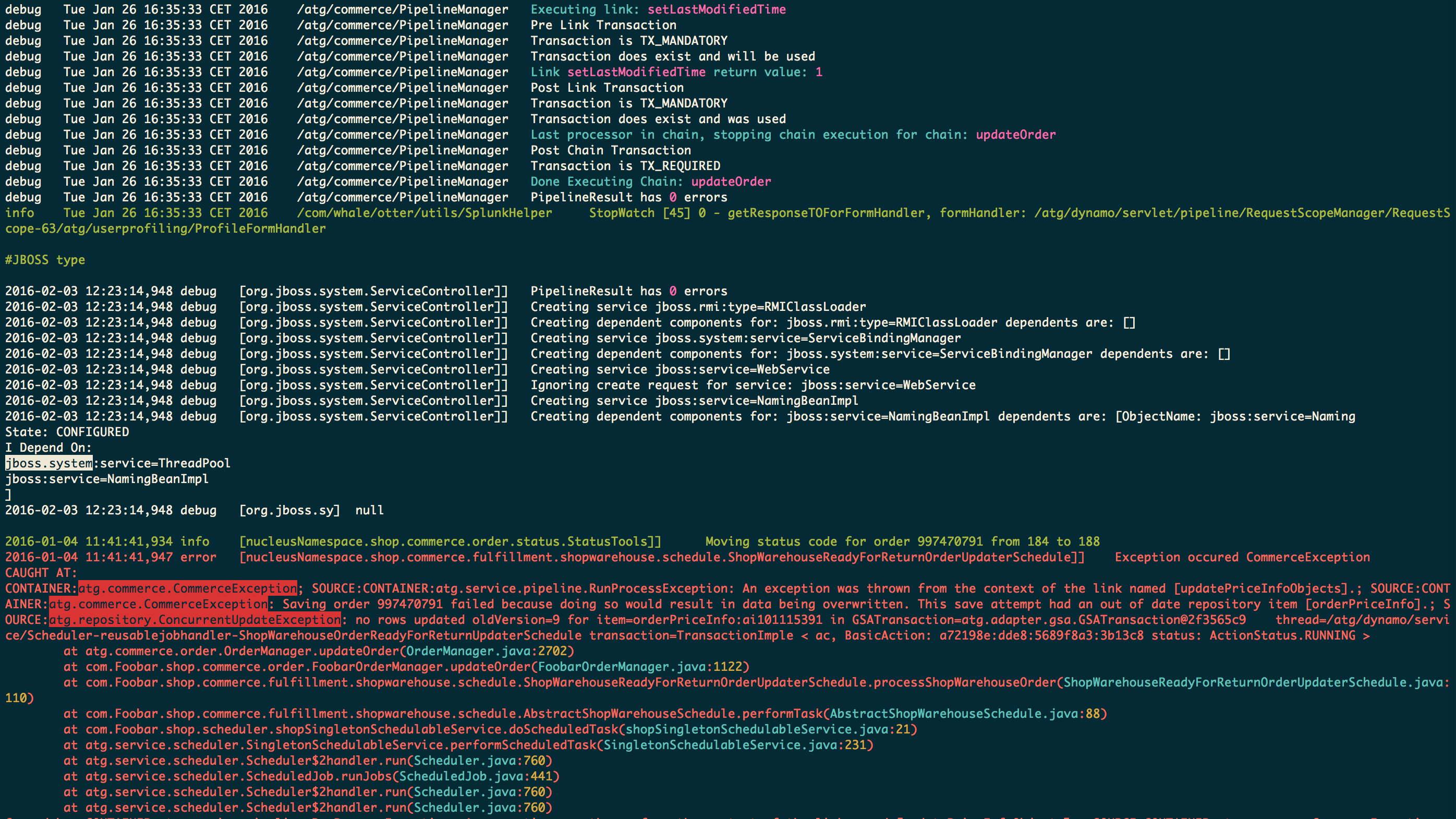Viewport: 1456px width, 819px height.
Task: Click FoobarOrderManager.java:1122 stack trace reference
Action: (640, 667)
